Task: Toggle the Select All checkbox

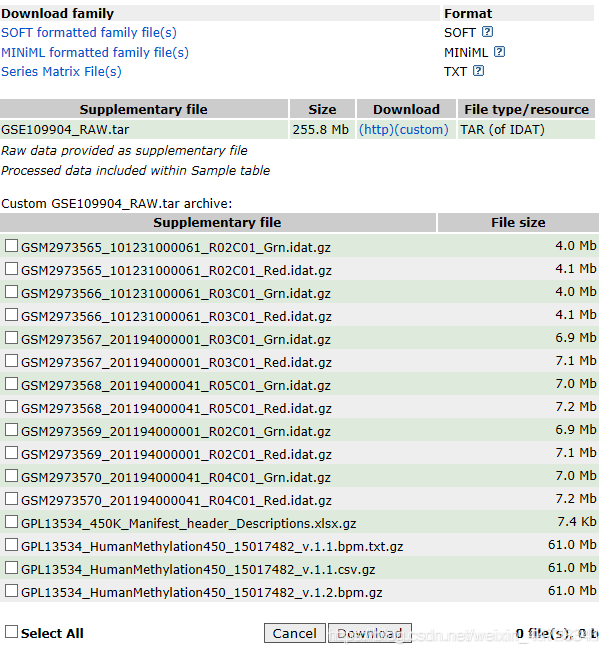Action: pyautogui.click(x=11, y=631)
